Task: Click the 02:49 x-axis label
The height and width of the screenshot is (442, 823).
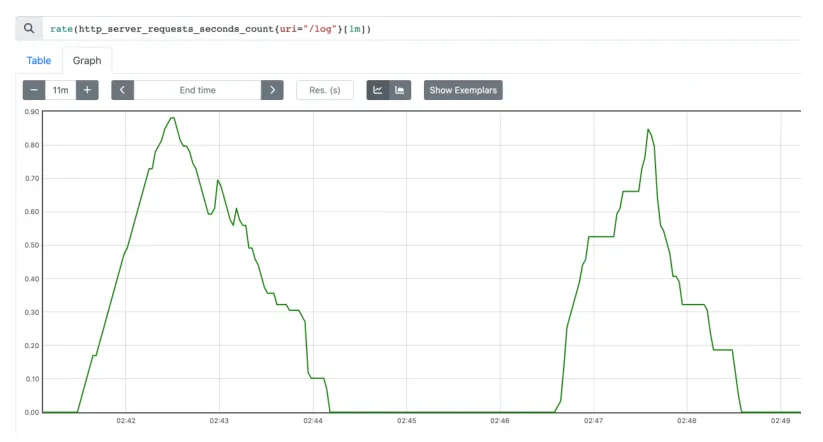Action: coord(780,420)
